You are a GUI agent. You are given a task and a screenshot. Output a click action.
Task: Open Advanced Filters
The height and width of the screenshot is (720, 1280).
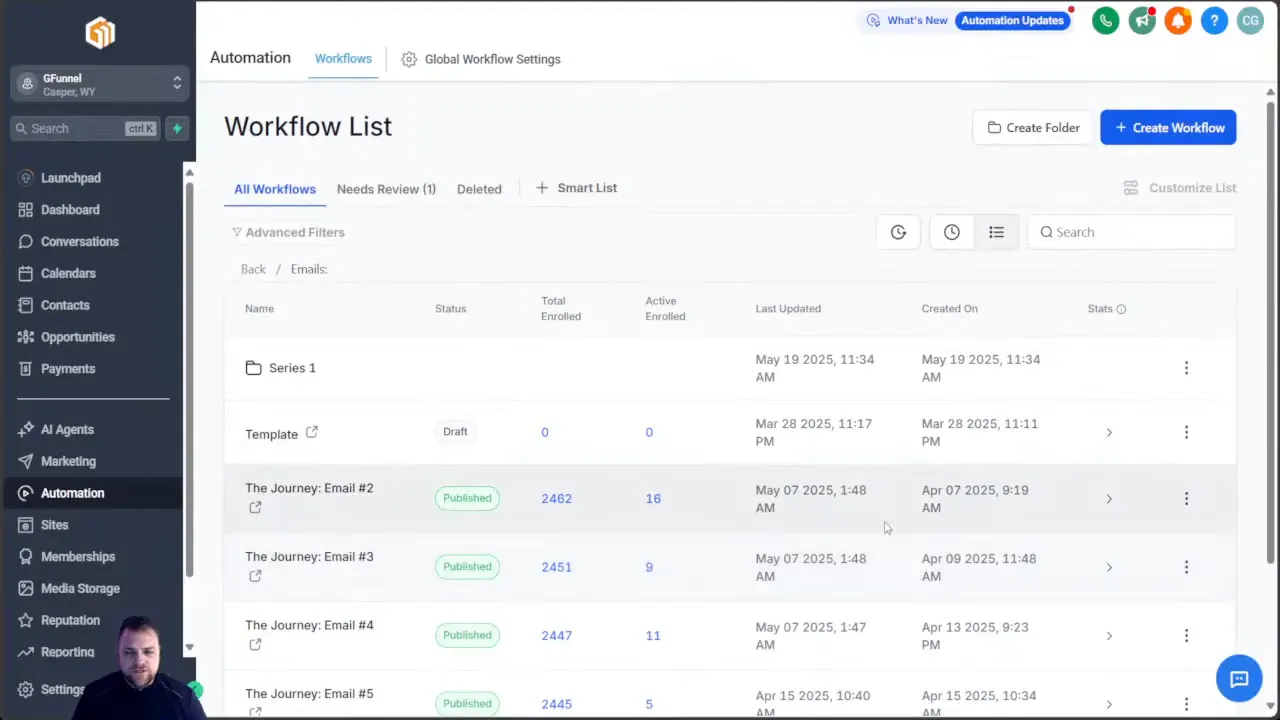288,232
